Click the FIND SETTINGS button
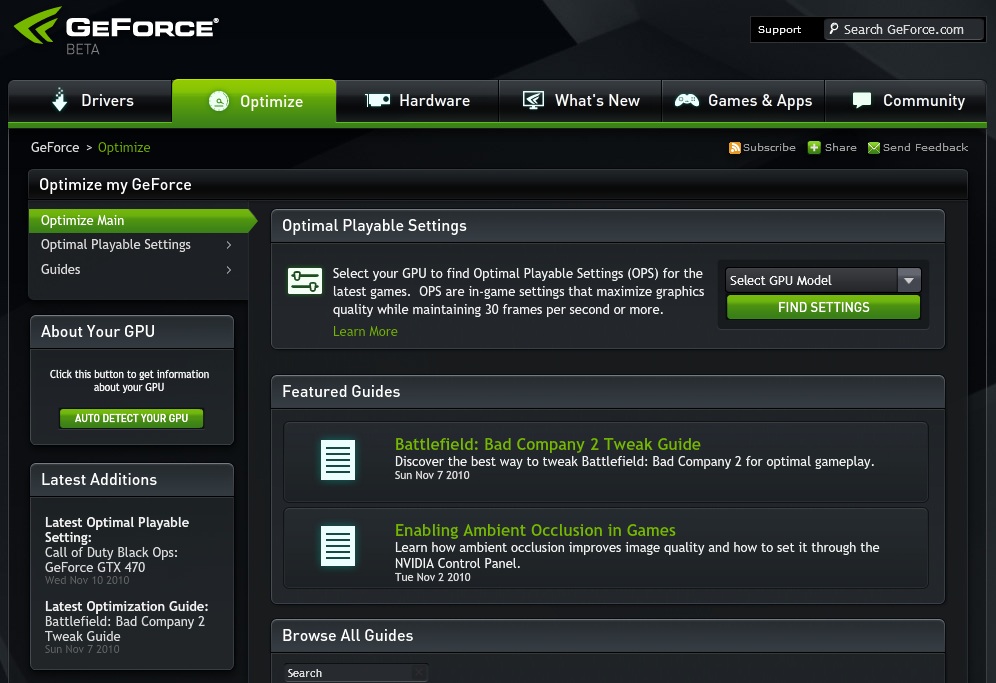 [823, 308]
